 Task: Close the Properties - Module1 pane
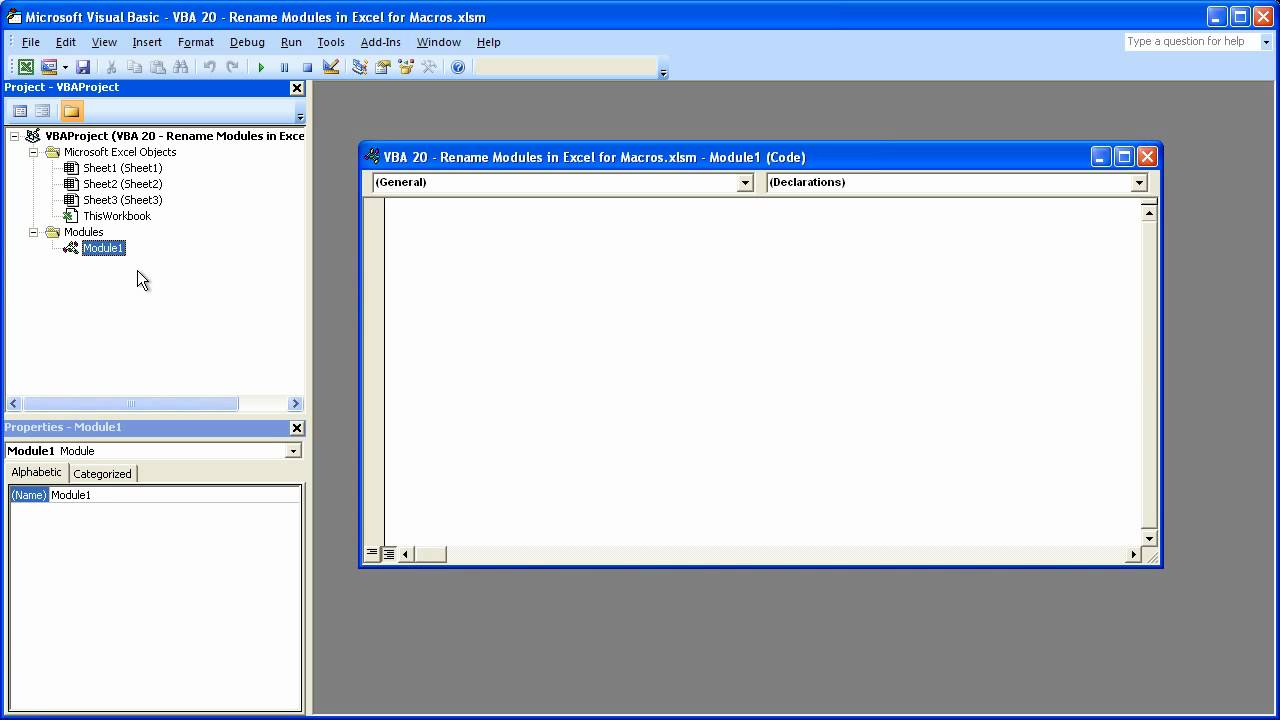click(296, 428)
